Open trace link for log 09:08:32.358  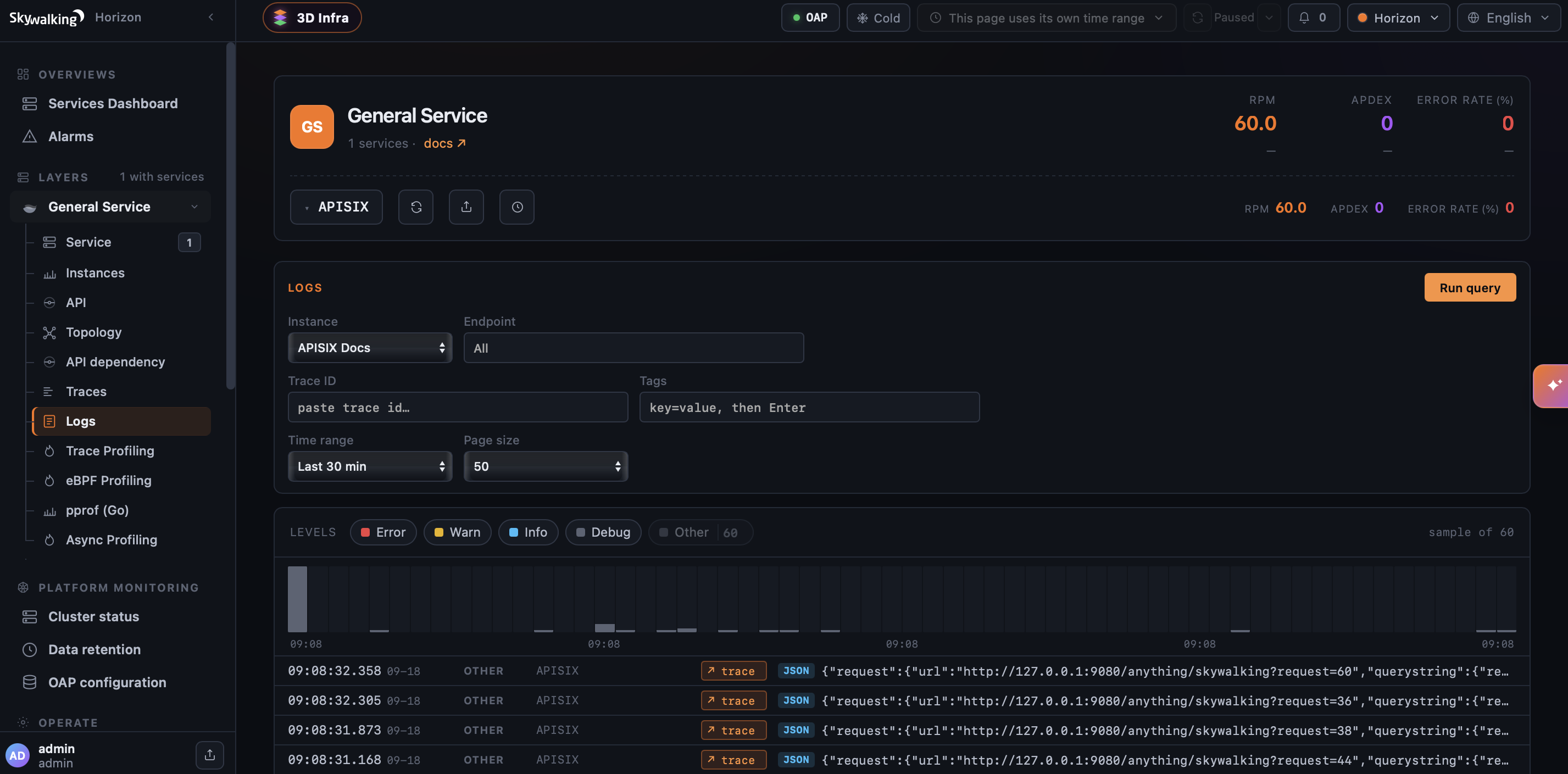pyautogui.click(x=733, y=671)
